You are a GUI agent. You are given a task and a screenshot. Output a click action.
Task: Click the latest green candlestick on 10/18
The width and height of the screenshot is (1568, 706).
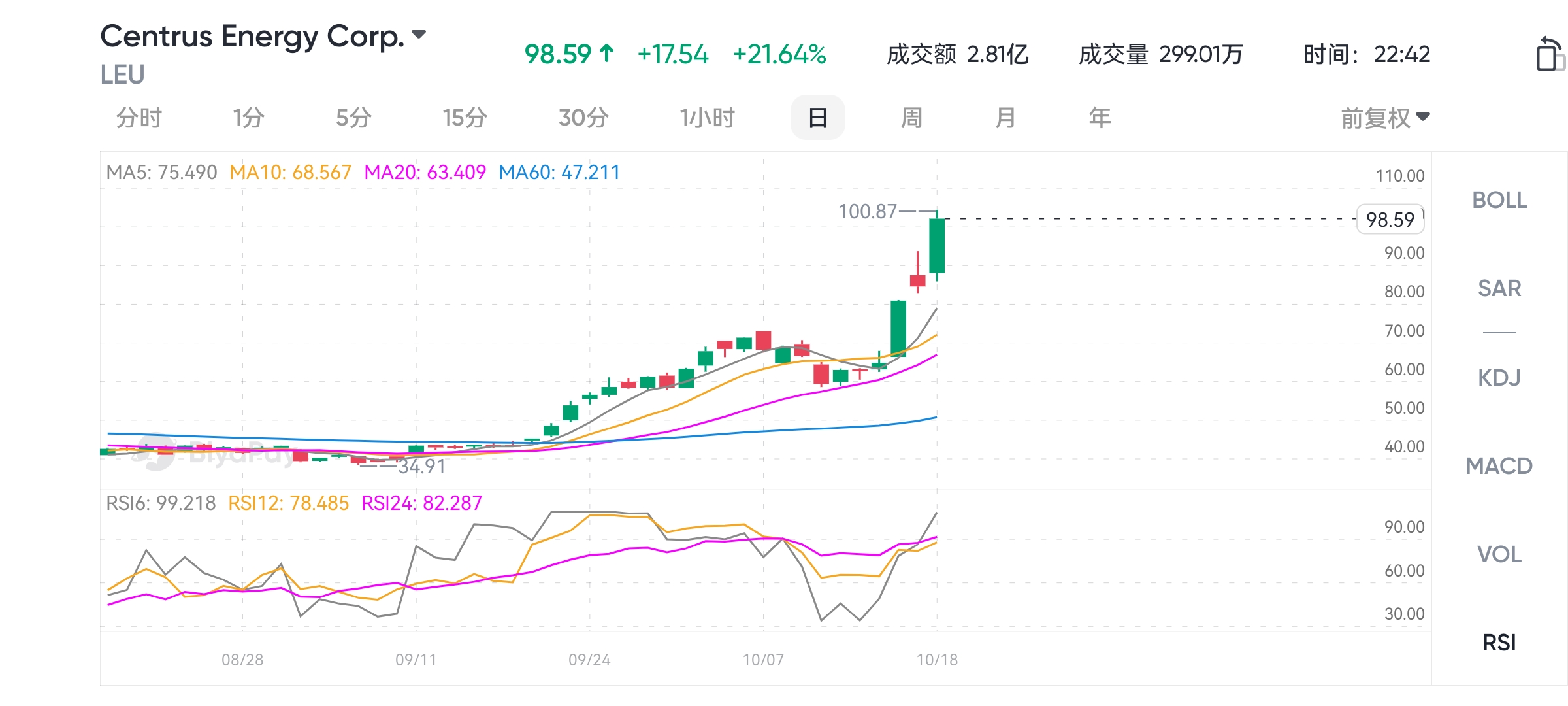937,246
